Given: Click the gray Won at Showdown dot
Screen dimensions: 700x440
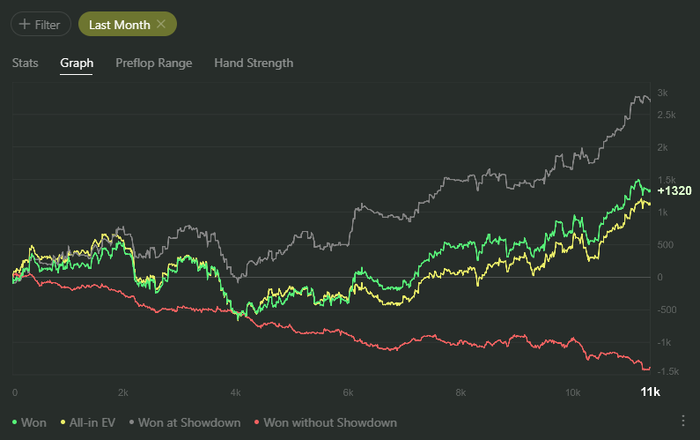Looking at the screenshot, I should click(131, 423).
